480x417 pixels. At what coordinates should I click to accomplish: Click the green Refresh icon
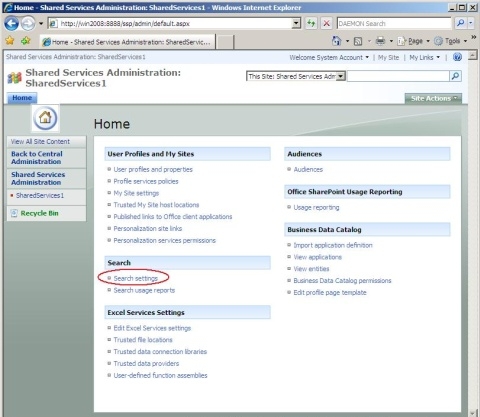point(311,23)
